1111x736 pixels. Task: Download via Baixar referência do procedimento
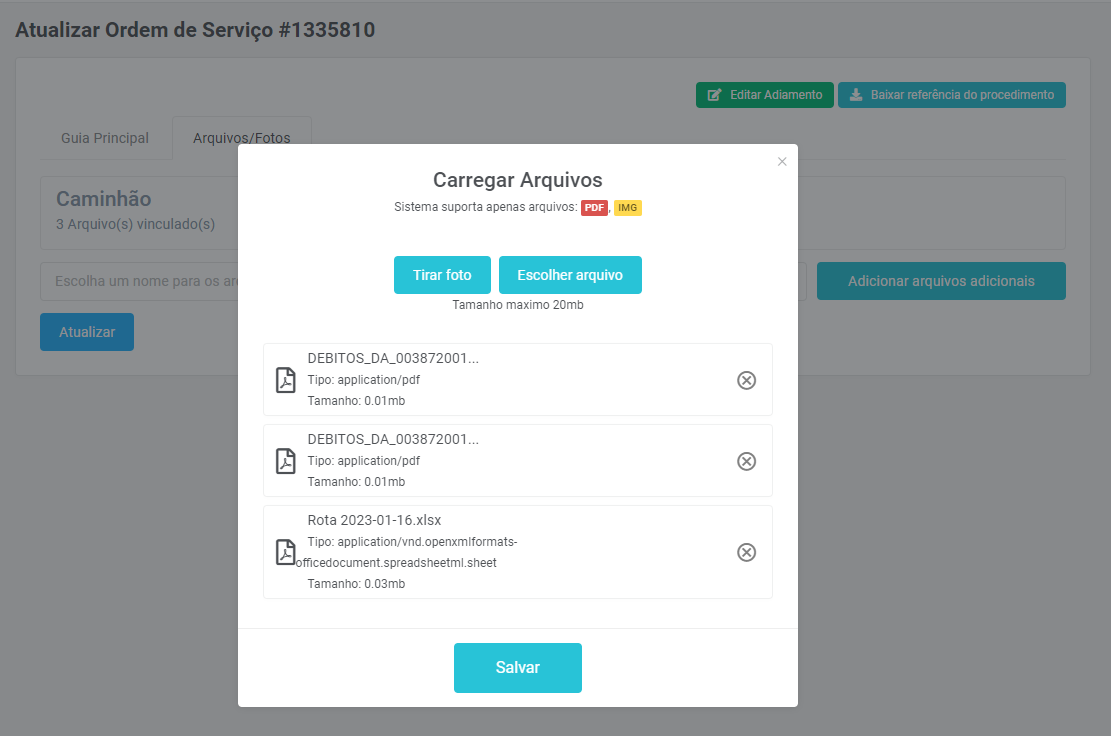(x=951, y=95)
